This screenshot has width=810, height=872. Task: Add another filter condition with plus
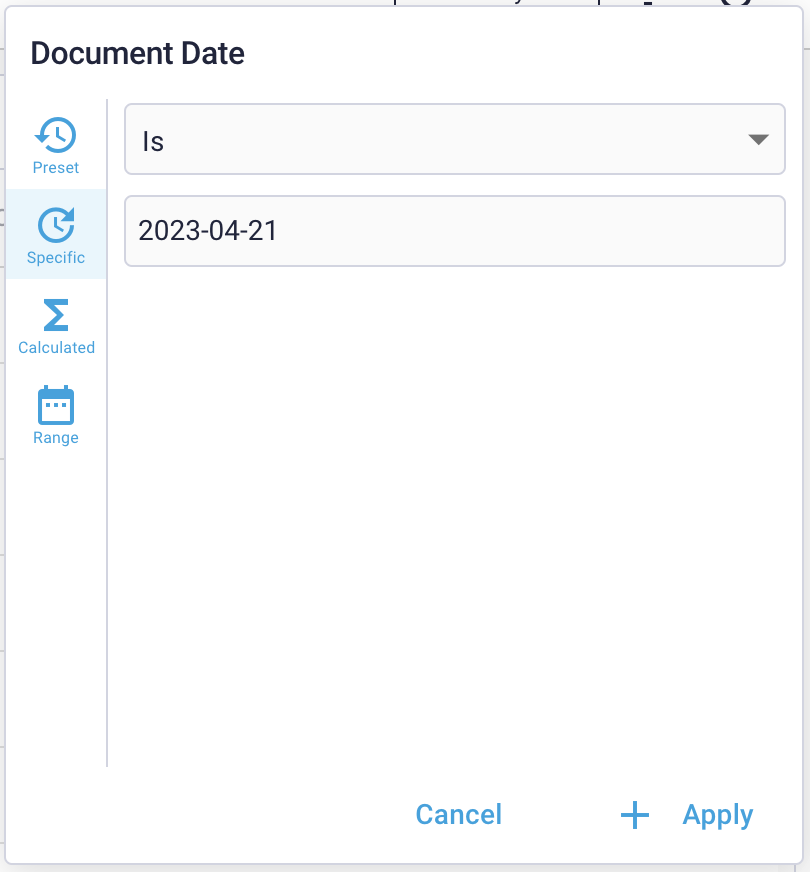(x=634, y=815)
